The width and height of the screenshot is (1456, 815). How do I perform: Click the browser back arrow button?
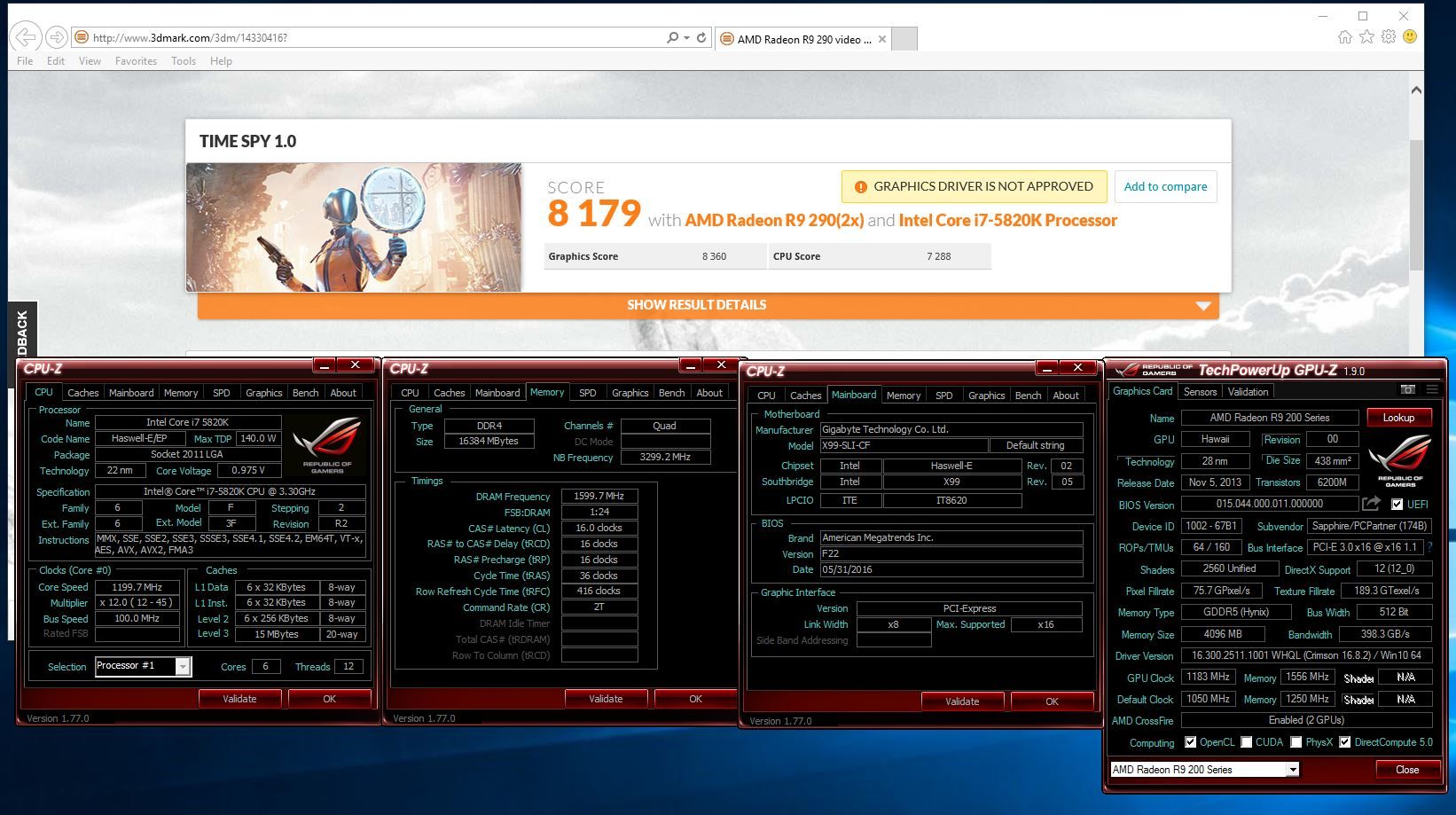point(26,37)
